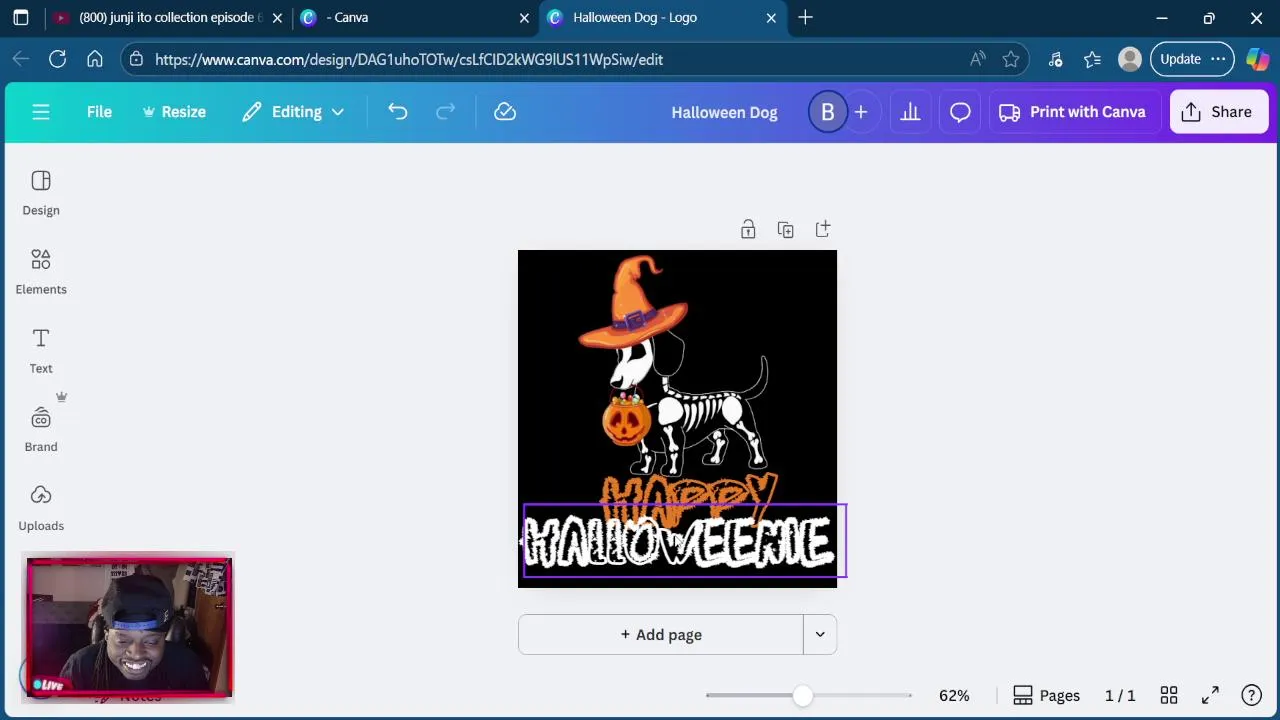Open the Canva hamburger main menu

click(41, 112)
